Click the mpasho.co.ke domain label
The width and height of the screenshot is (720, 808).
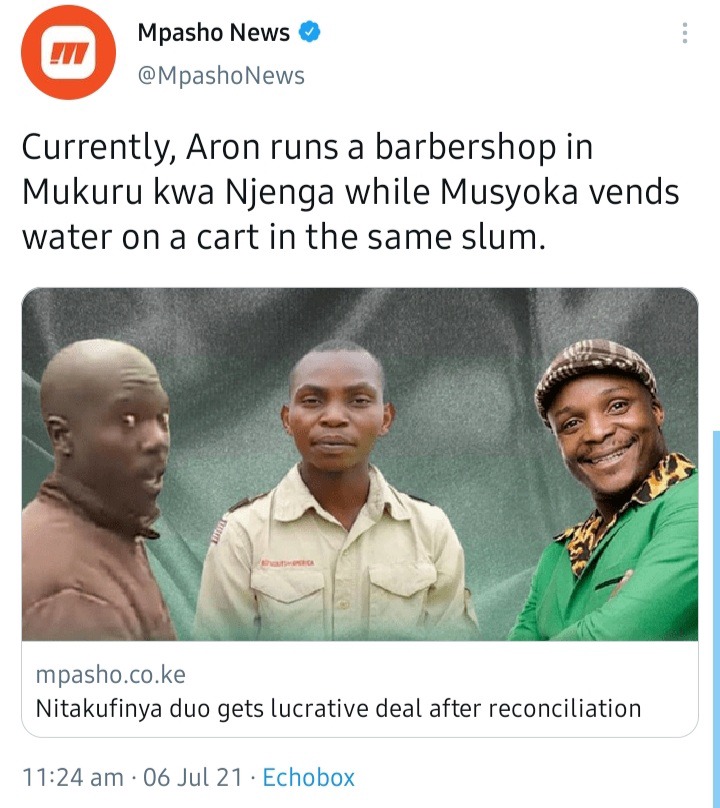[110, 675]
